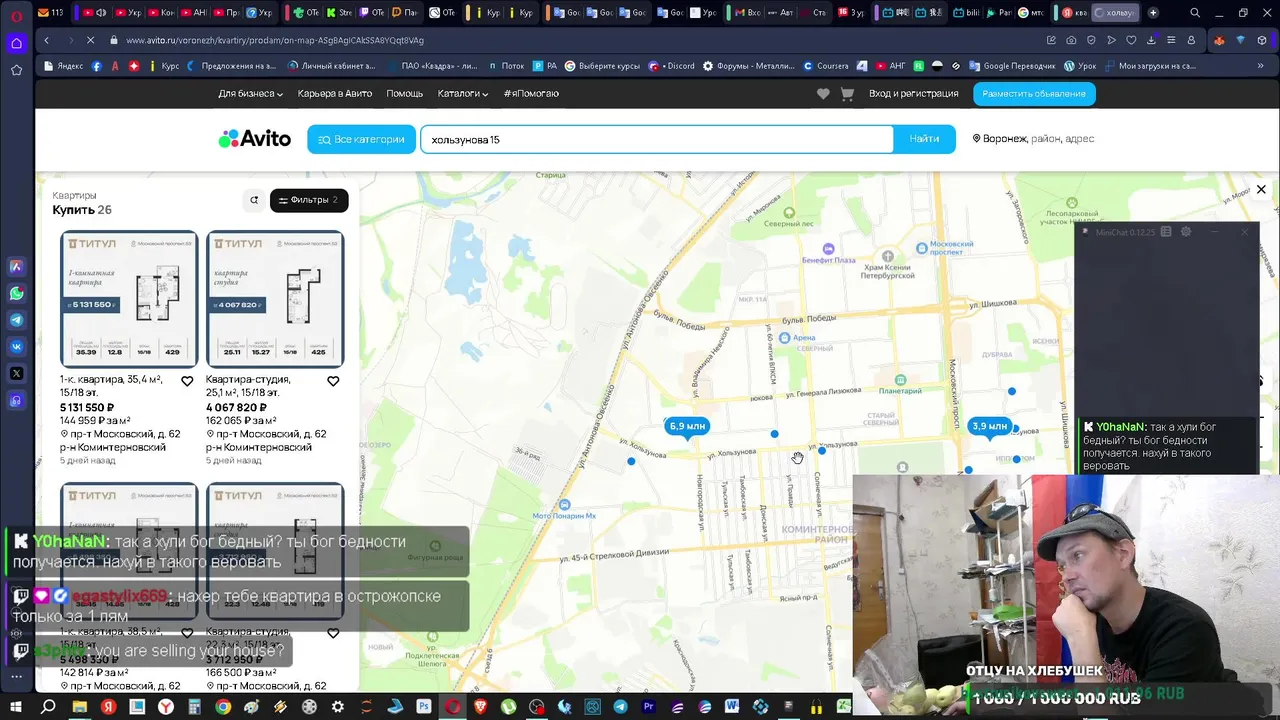Click the browser address bar URL
Image resolution: width=1280 pixels, height=720 pixels.
pyautogui.click(x=275, y=40)
